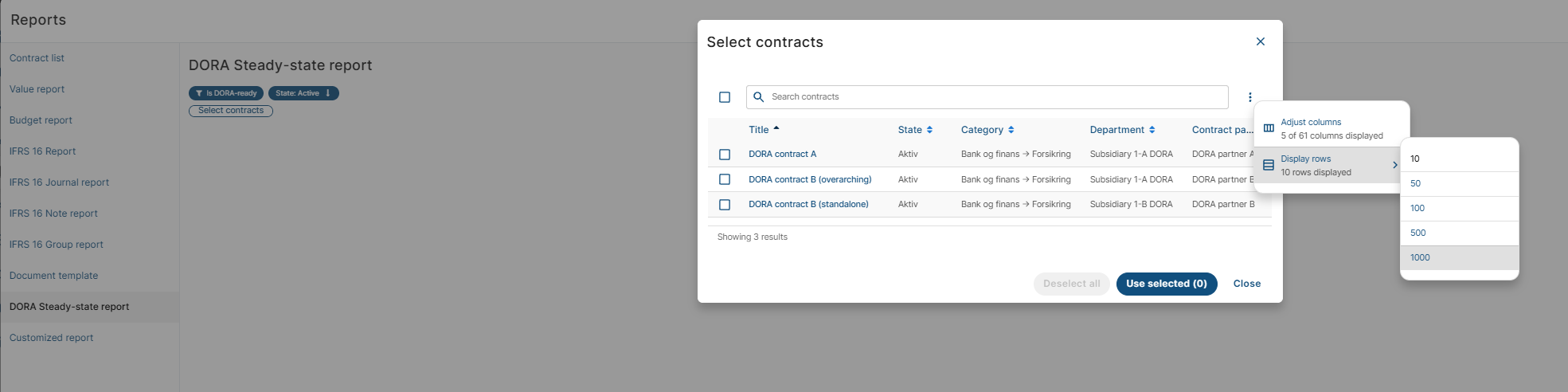This screenshot has height=392, width=1568.
Task: Open DORA contract B (overarching) link
Action: (810, 179)
